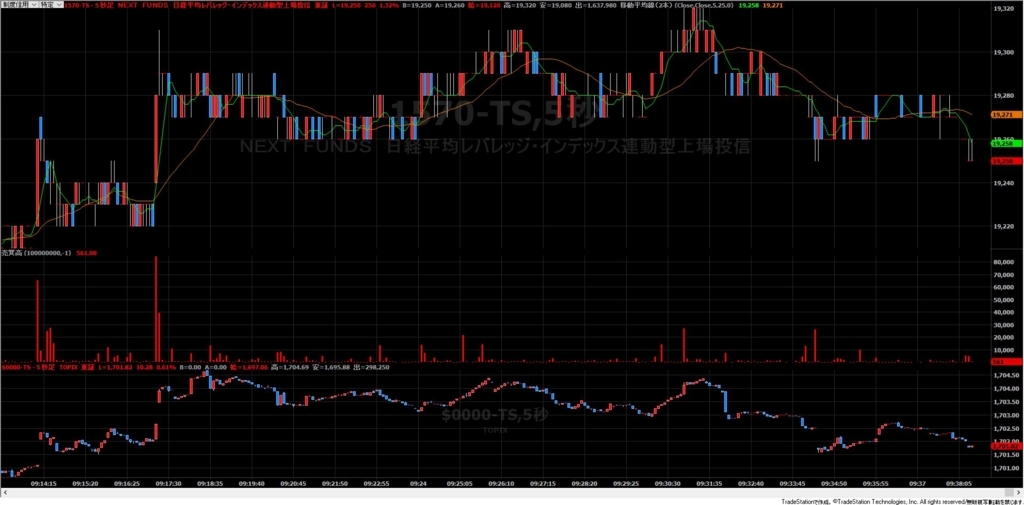Click the 09:24 time axis label

tap(418, 483)
